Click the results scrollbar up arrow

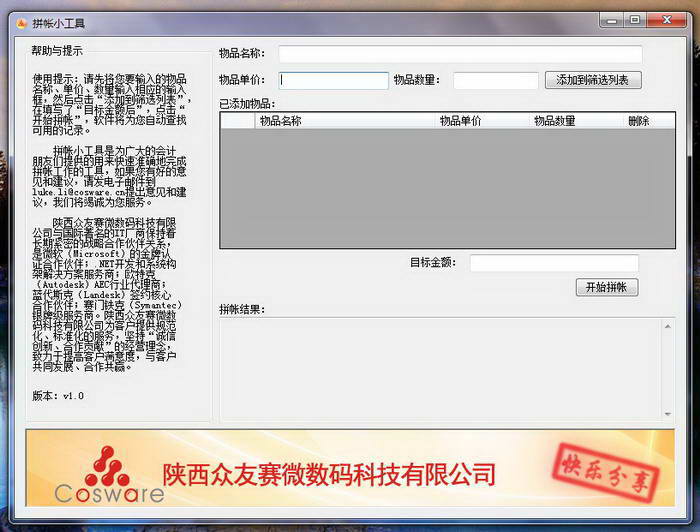coord(667,327)
